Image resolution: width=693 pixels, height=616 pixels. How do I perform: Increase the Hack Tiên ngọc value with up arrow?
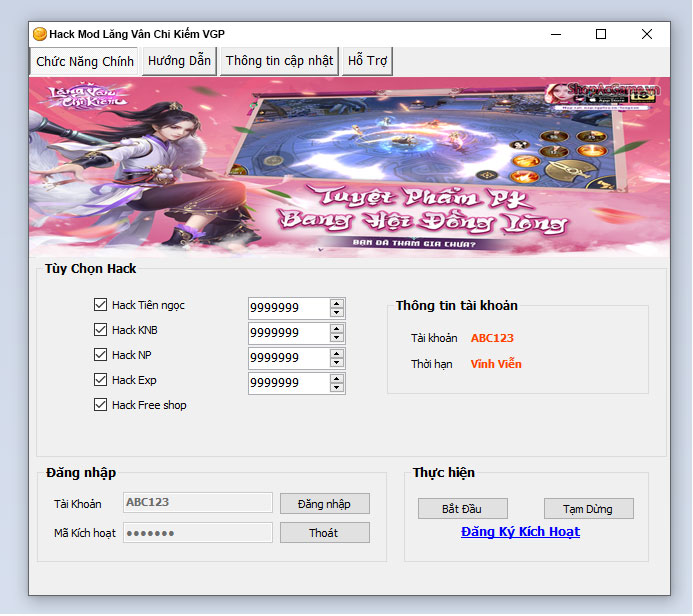(337, 304)
